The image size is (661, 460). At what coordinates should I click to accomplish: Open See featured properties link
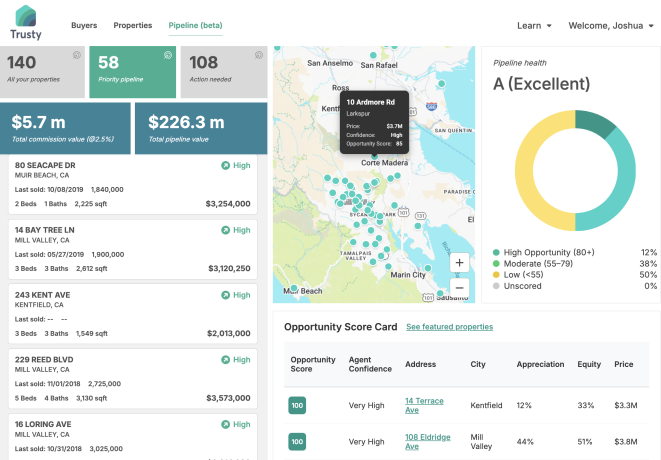(449, 327)
